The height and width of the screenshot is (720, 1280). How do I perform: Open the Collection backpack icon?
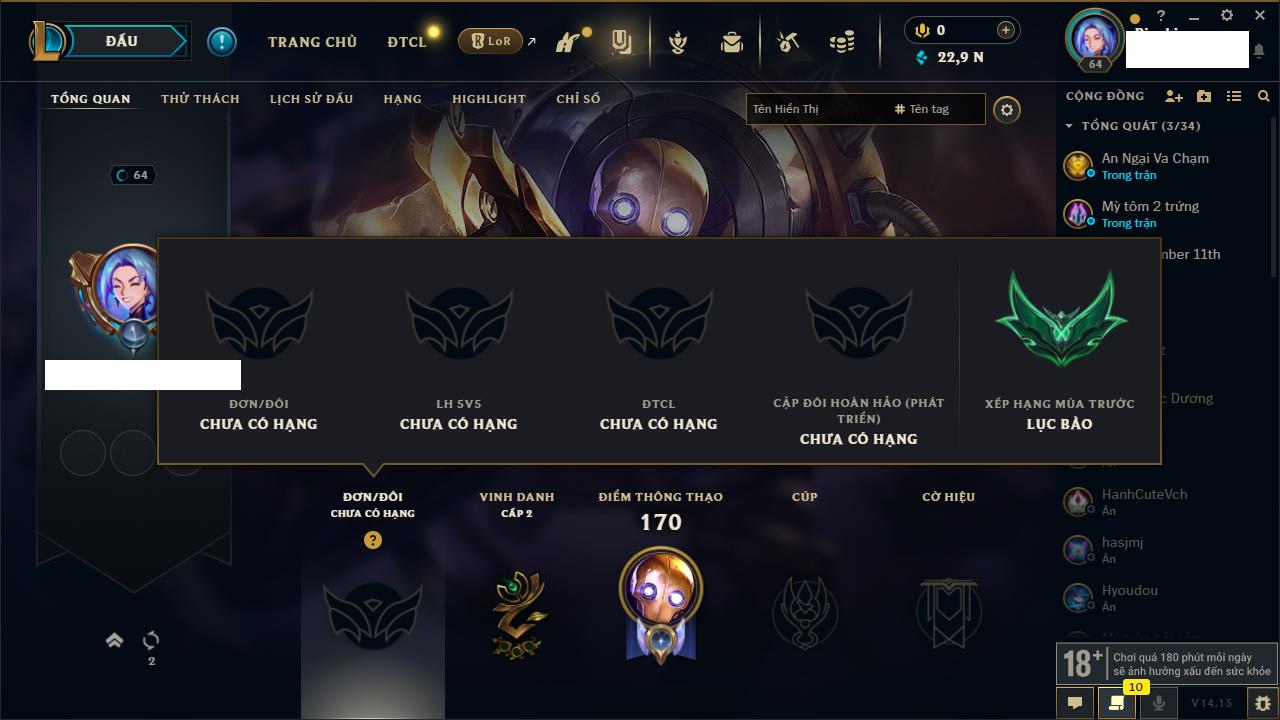732,42
